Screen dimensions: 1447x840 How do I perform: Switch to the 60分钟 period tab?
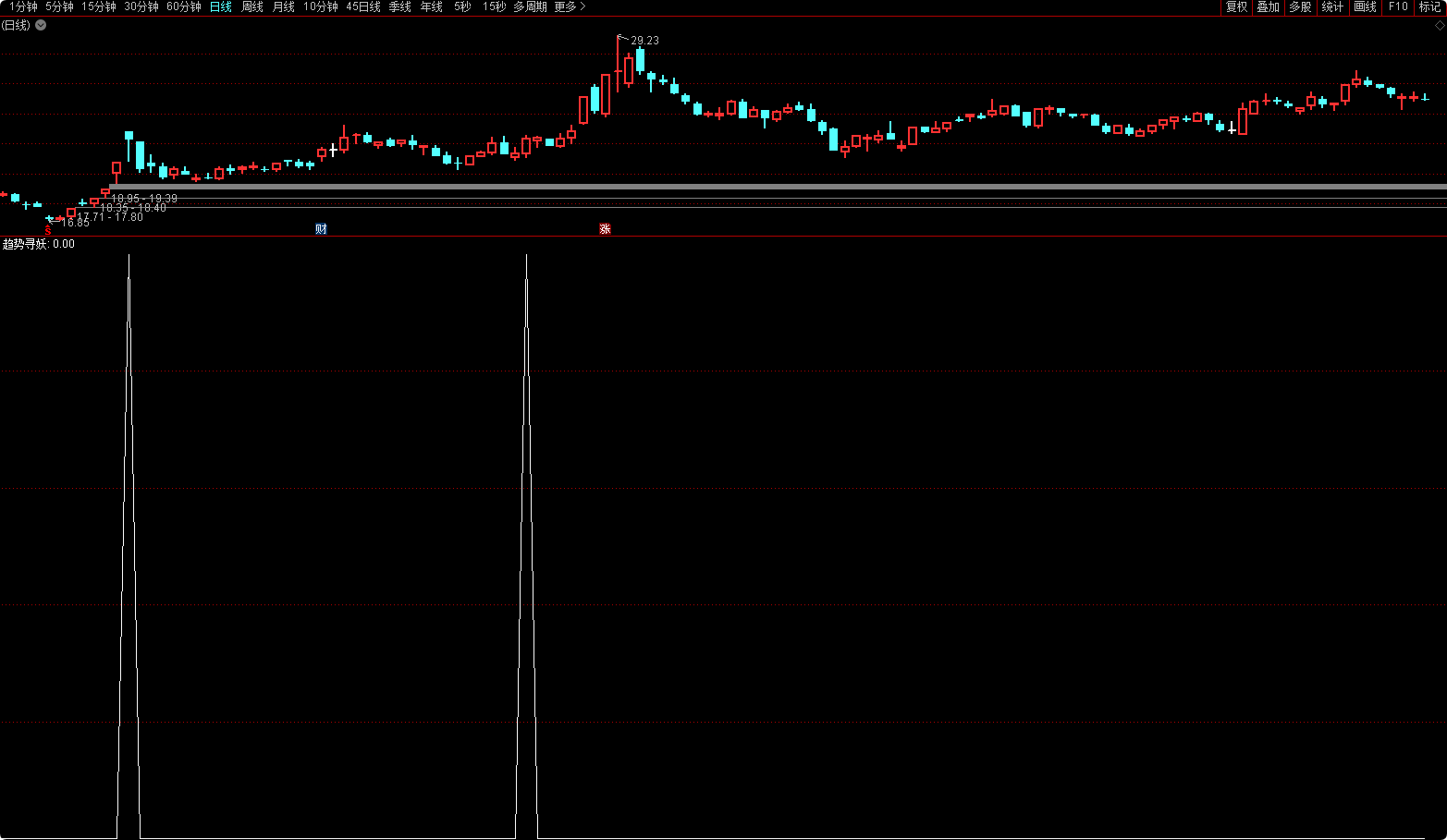184,7
